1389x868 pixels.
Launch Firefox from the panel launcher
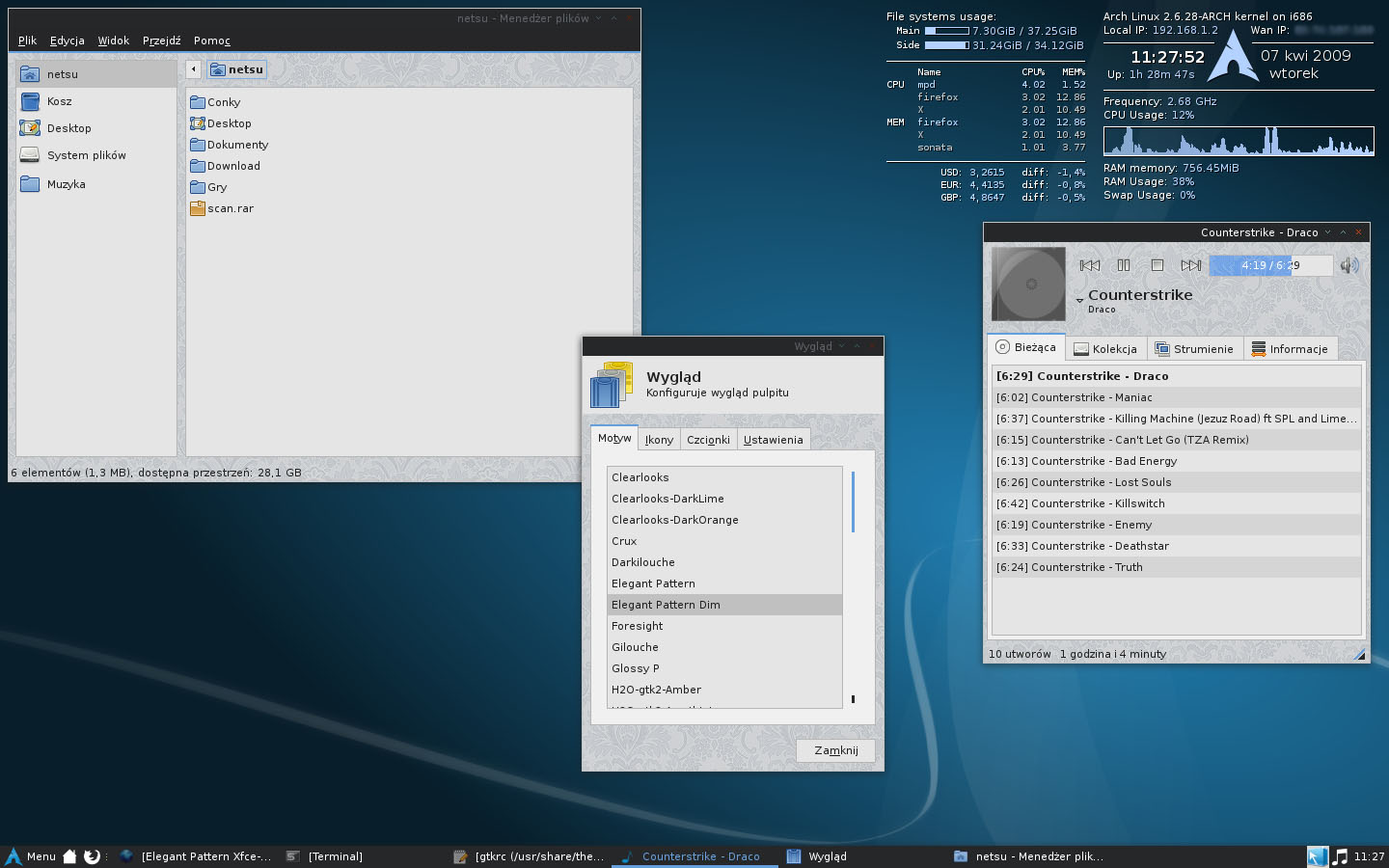pos(92,856)
